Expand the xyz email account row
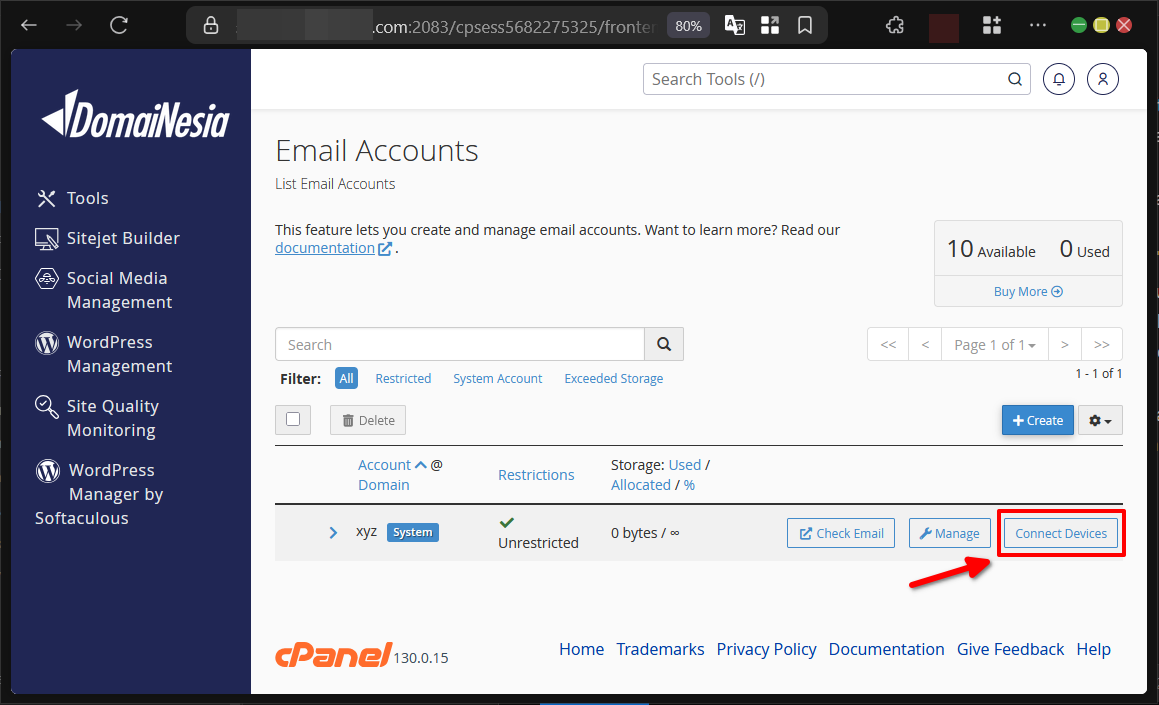The height and width of the screenshot is (705, 1159). (x=333, y=532)
